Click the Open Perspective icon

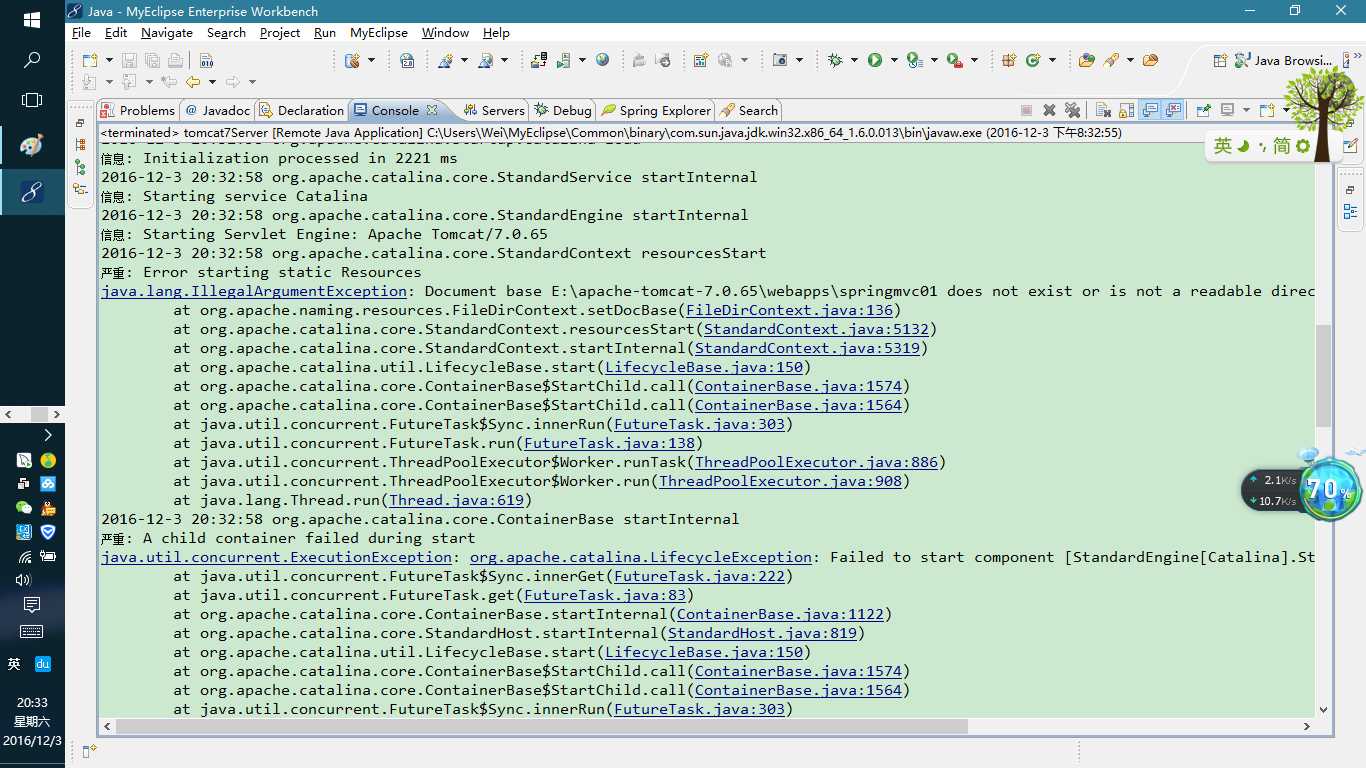click(1220, 60)
